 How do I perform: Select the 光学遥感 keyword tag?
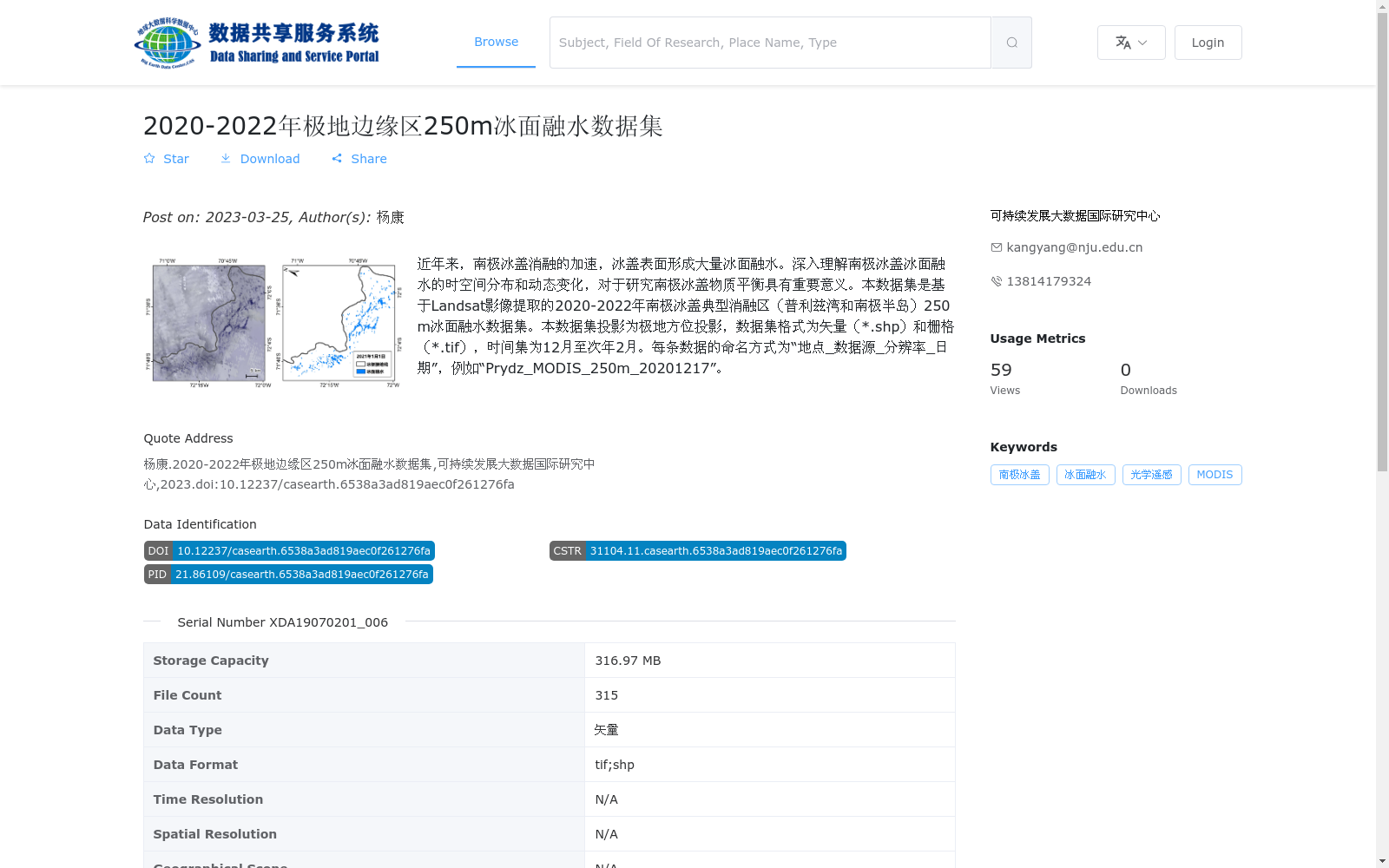[1151, 475]
